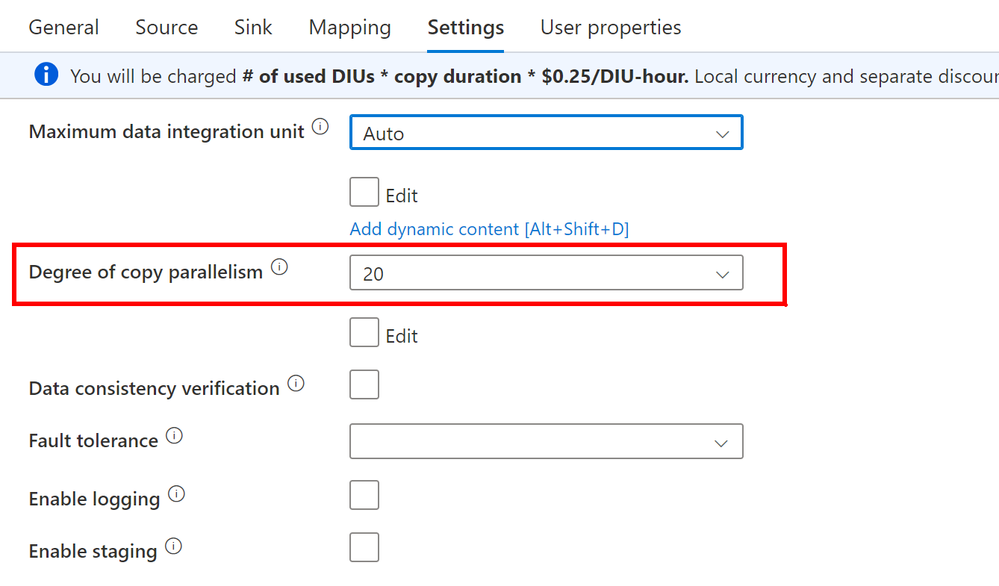999x586 pixels.
Task: Switch to the Source tab
Action: click(166, 27)
